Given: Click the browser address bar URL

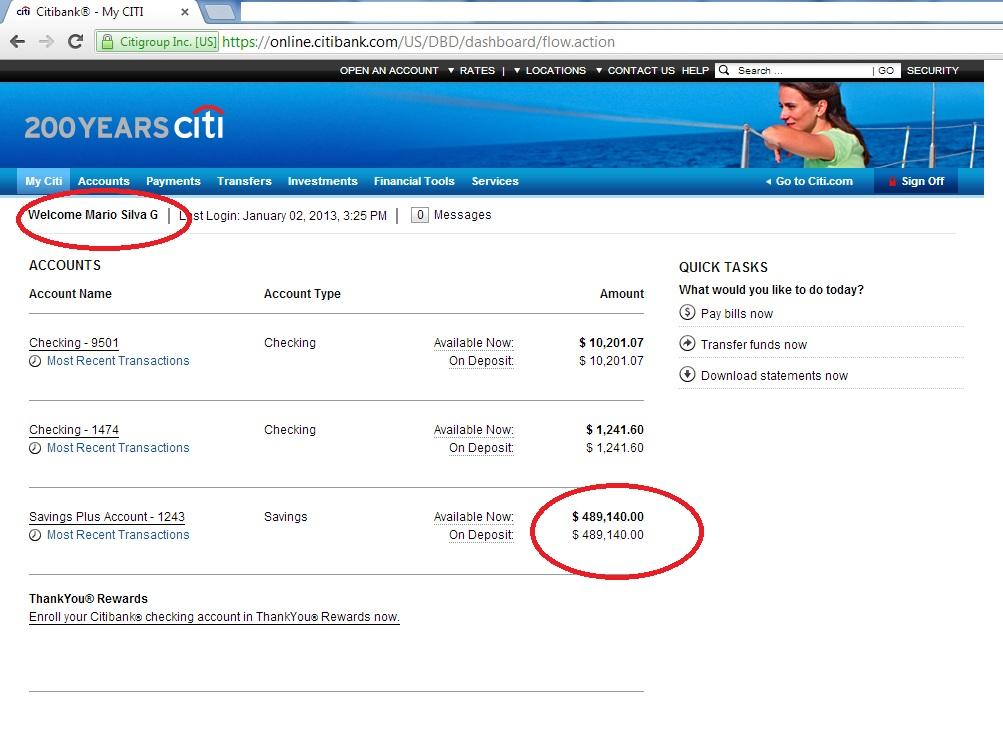Looking at the screenshot, I should pos(418,42).
